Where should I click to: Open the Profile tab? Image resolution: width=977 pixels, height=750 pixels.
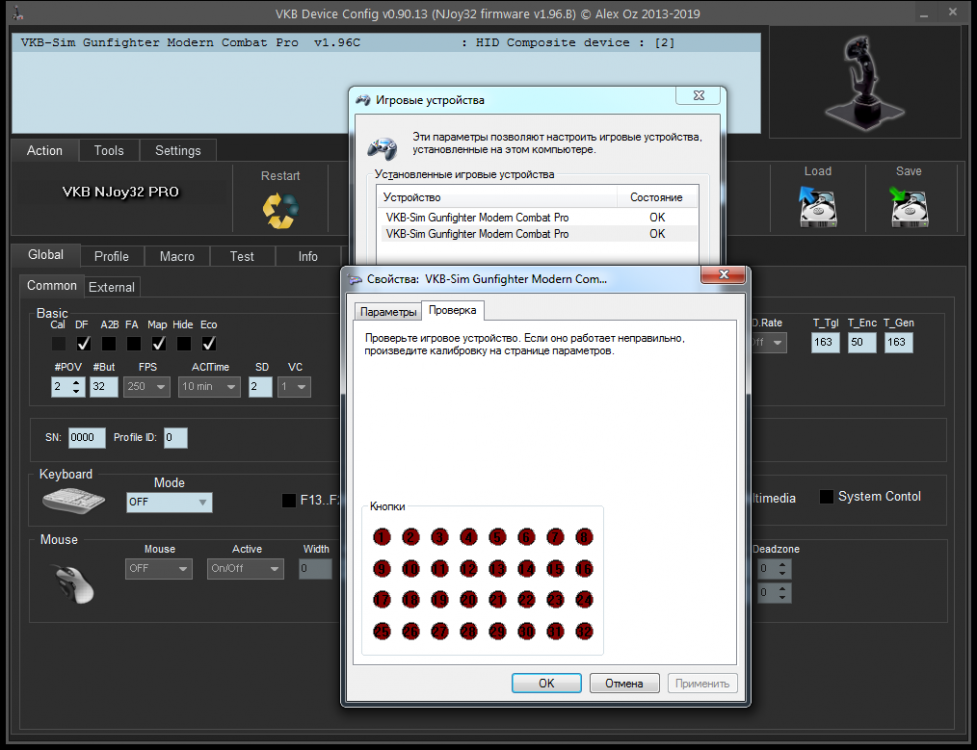click(x=111, y=256)
